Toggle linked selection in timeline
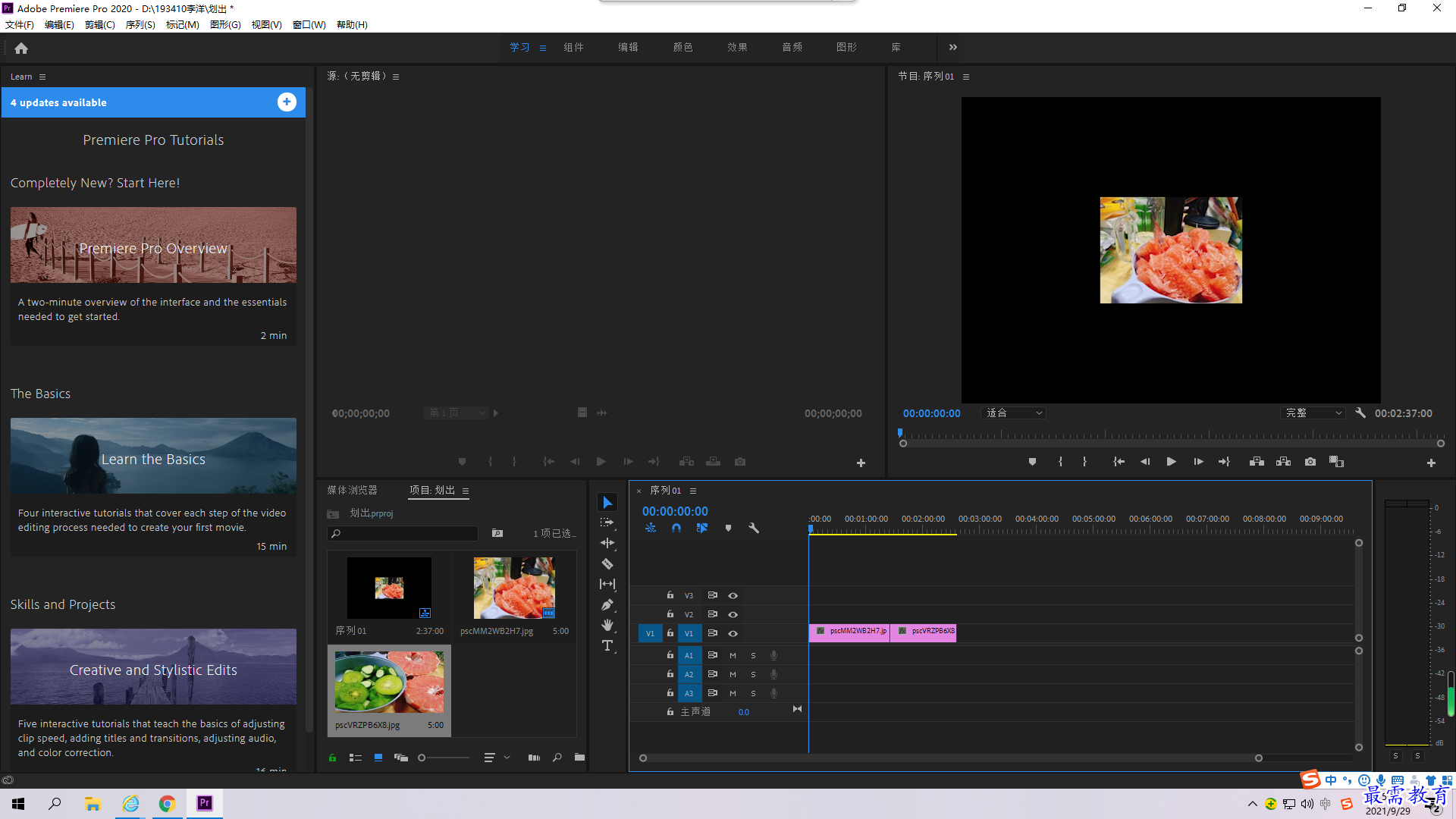Screen dimensions: 1456x819 [x=702, y=528]
